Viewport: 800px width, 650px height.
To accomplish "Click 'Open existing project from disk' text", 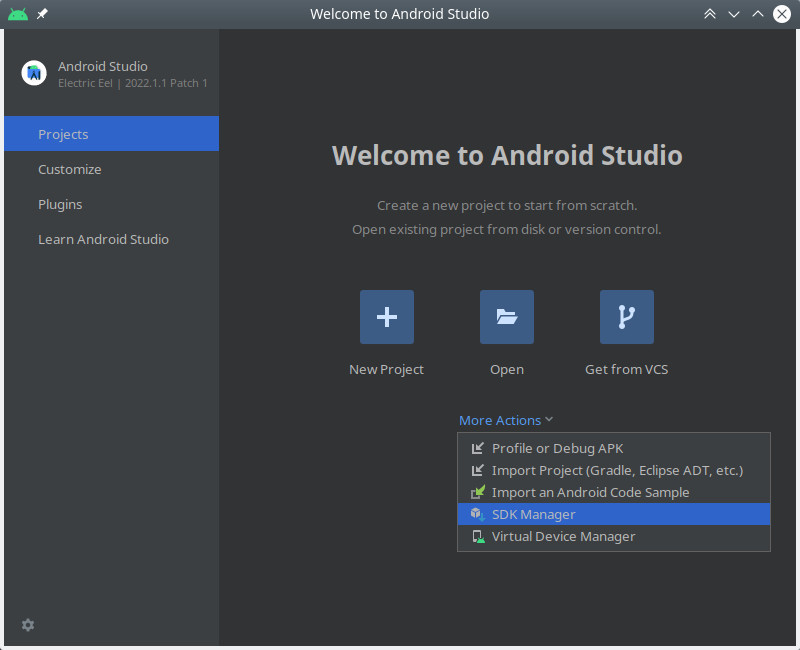I will coord(507,230).
